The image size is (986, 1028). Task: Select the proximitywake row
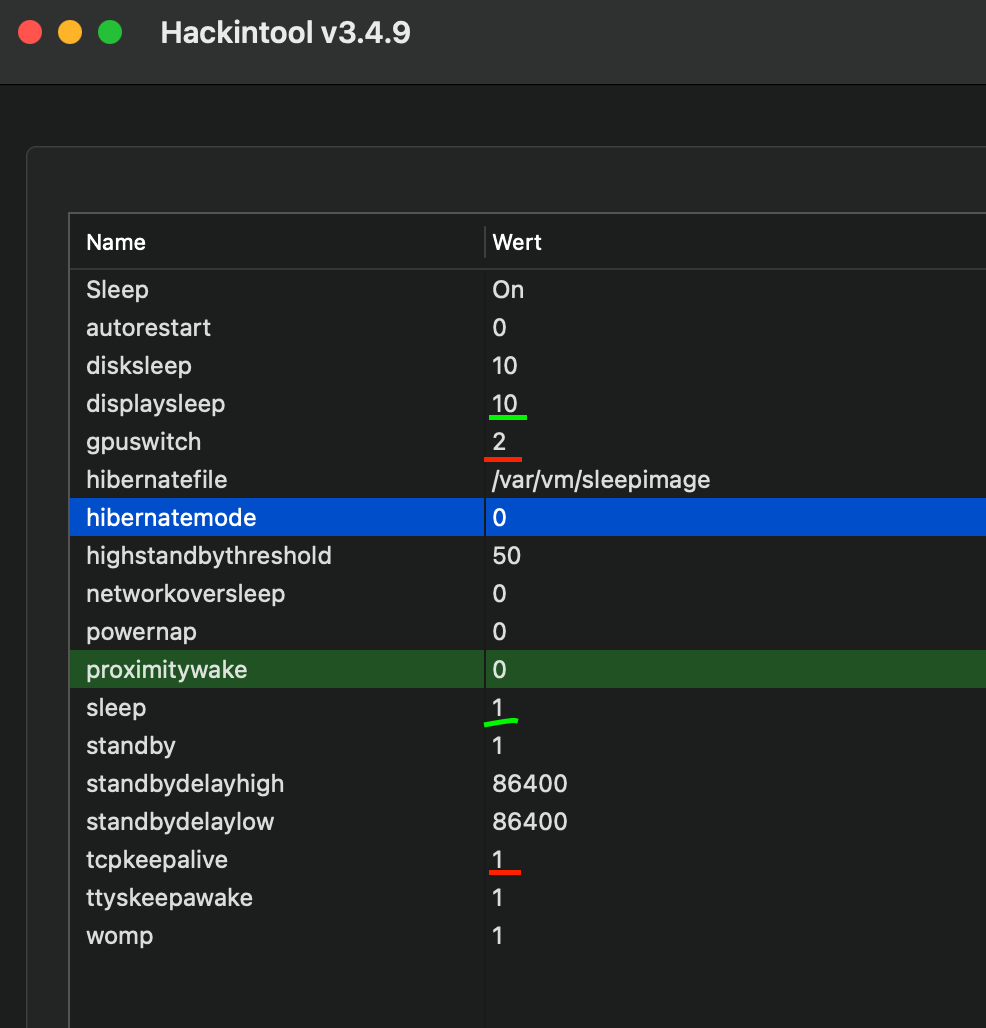(x=528, y=669)
